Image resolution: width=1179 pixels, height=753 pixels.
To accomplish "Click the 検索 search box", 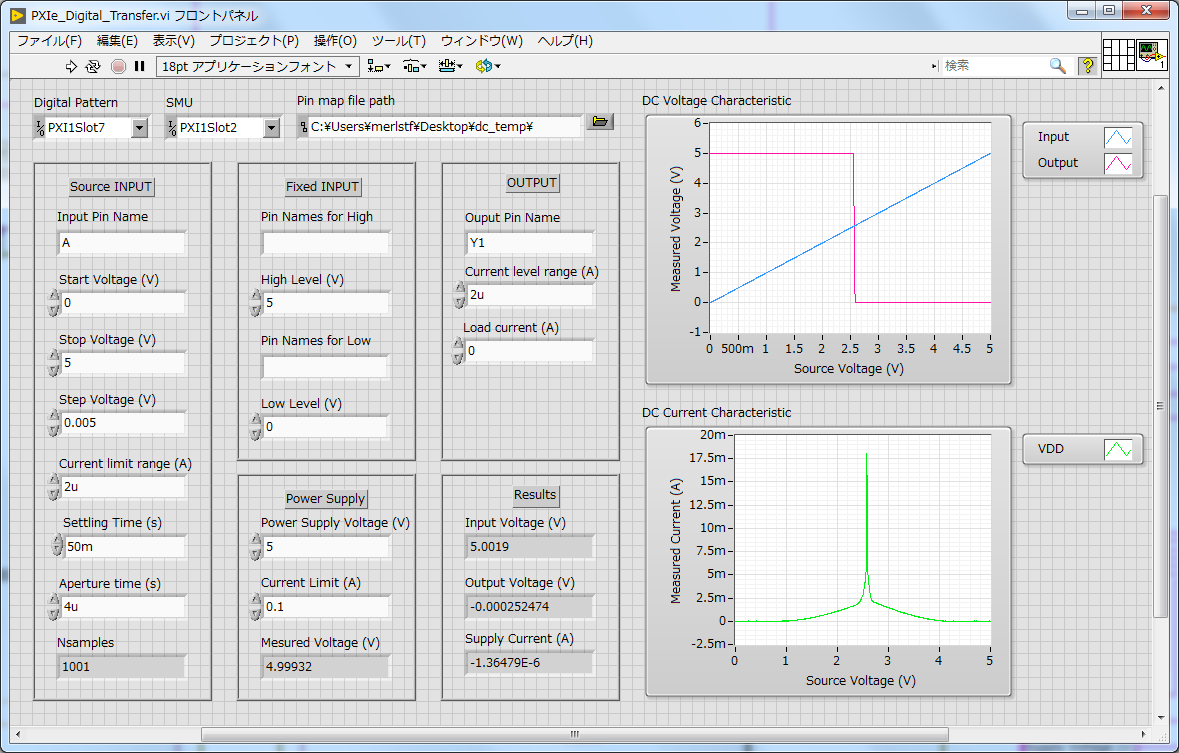I will (994, 66).
